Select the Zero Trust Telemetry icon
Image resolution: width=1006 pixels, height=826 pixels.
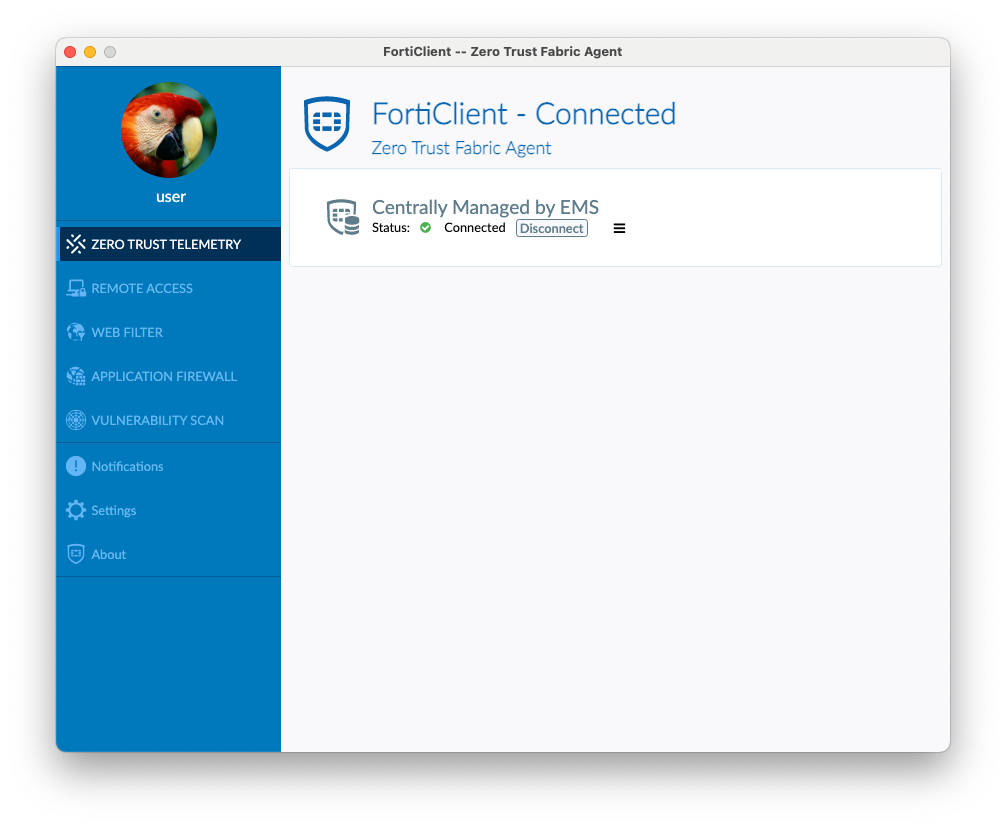[76, 244]
